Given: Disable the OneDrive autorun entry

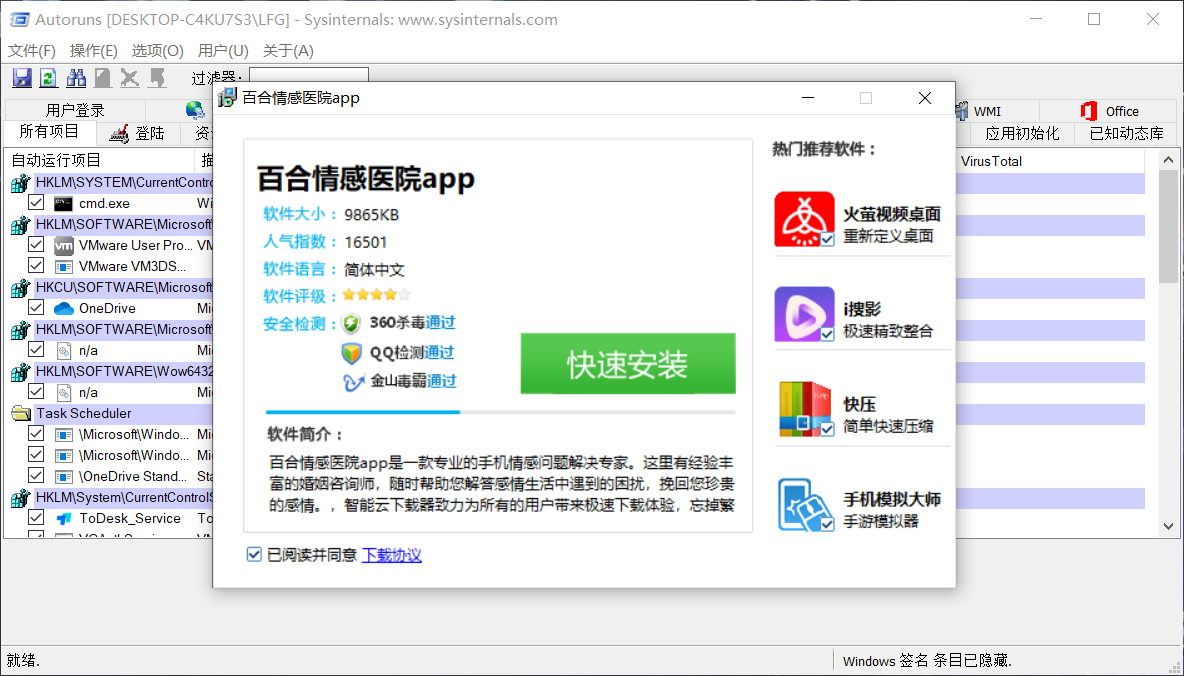Looking at the screenshot, I should [36, 307].
